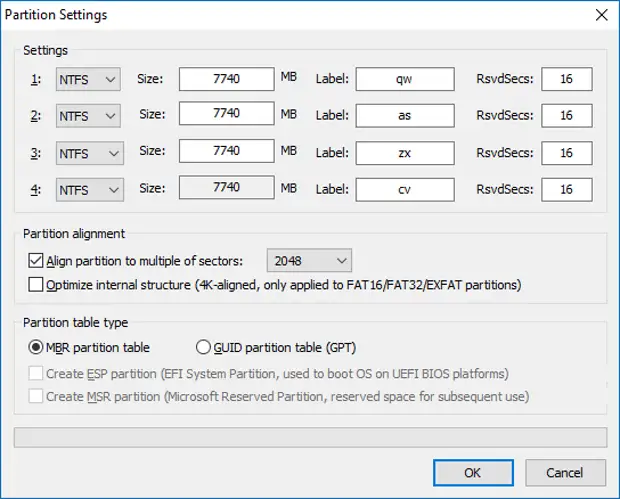Open partition 1 file system dropdown
This screenshot has height=499, width=620.
89,79
